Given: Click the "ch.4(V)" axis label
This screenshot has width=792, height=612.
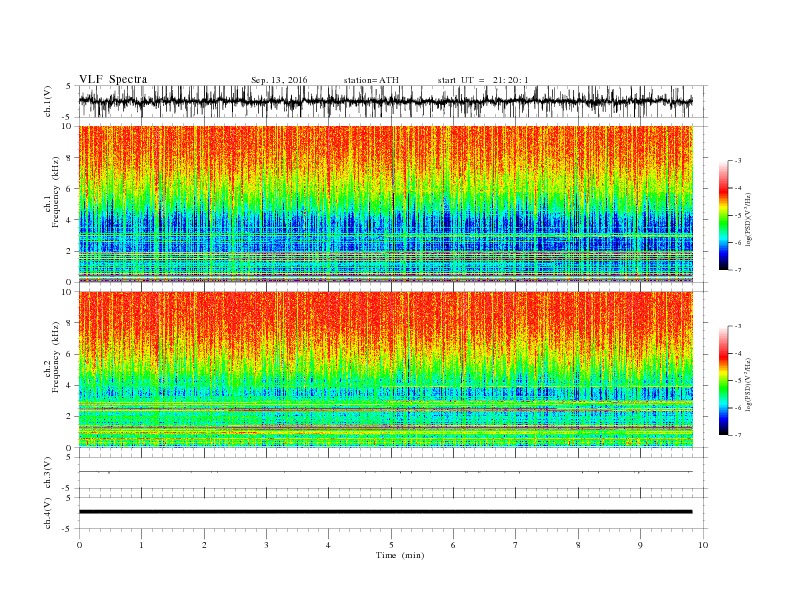Looking at the screenshot, I should [x=48, y=513].
